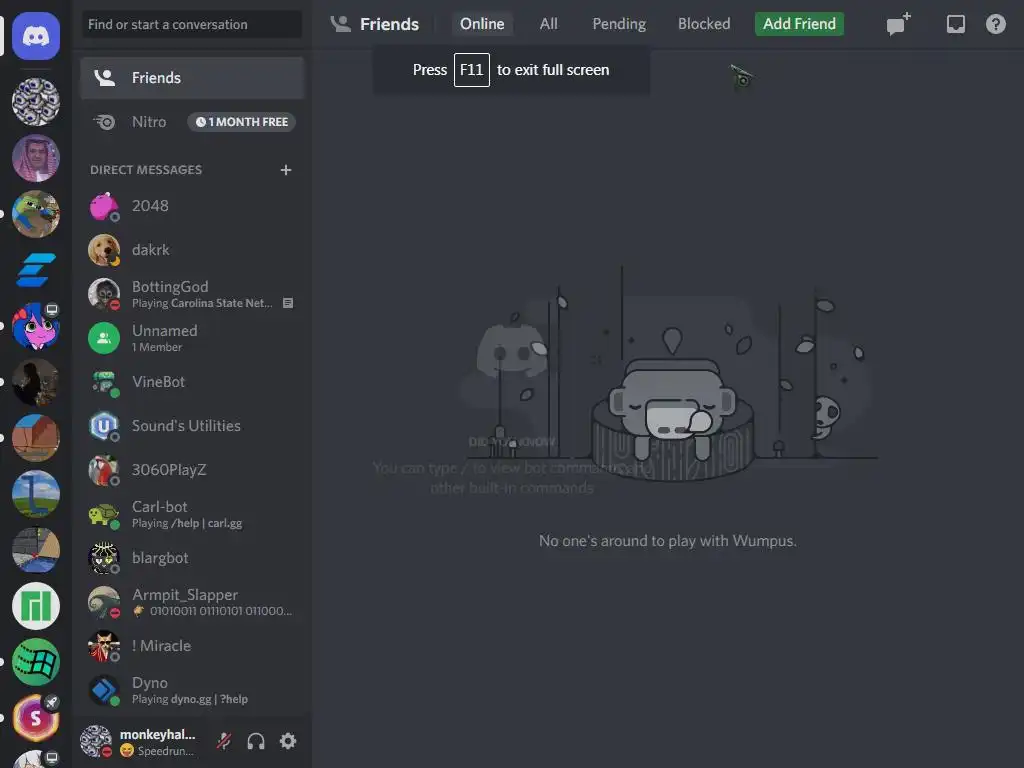Open the Inbox icon
This screenshot has height=768, width=1024.
955,24
